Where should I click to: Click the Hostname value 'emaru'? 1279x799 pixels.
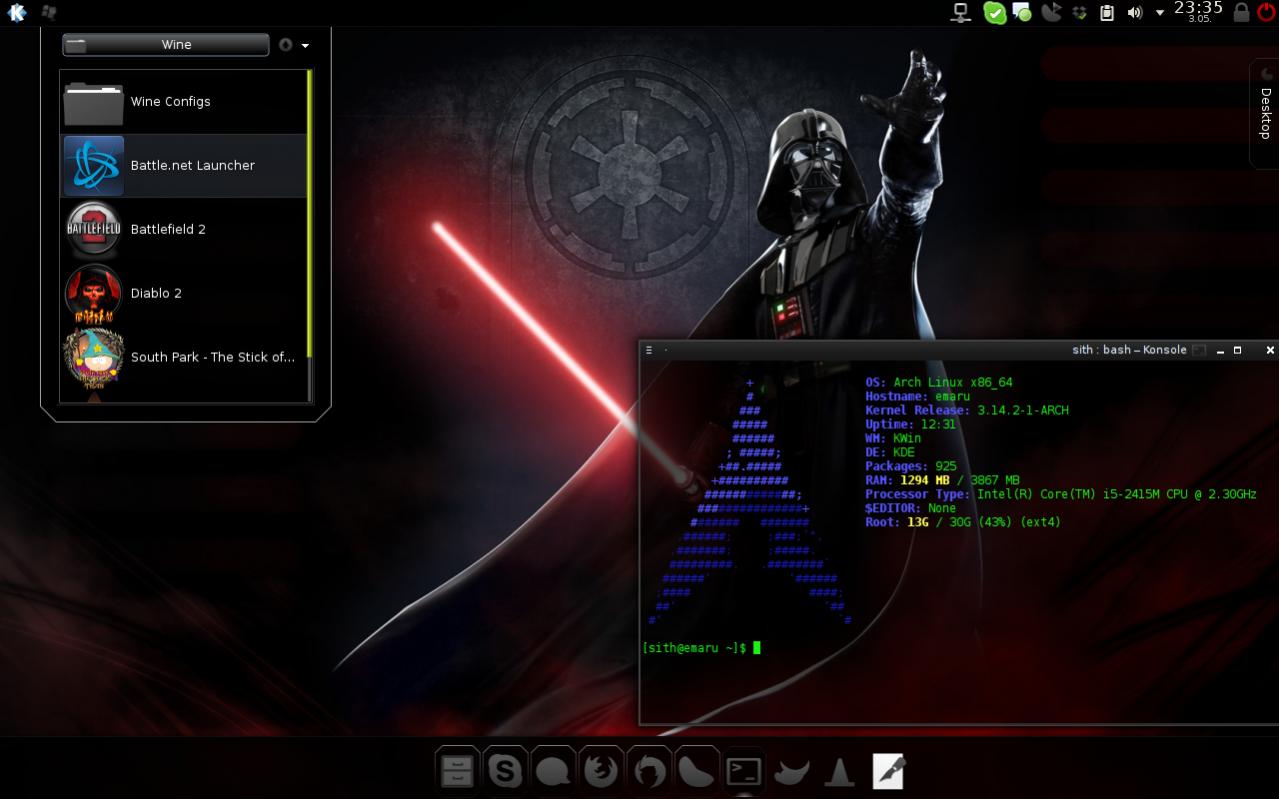953,396
